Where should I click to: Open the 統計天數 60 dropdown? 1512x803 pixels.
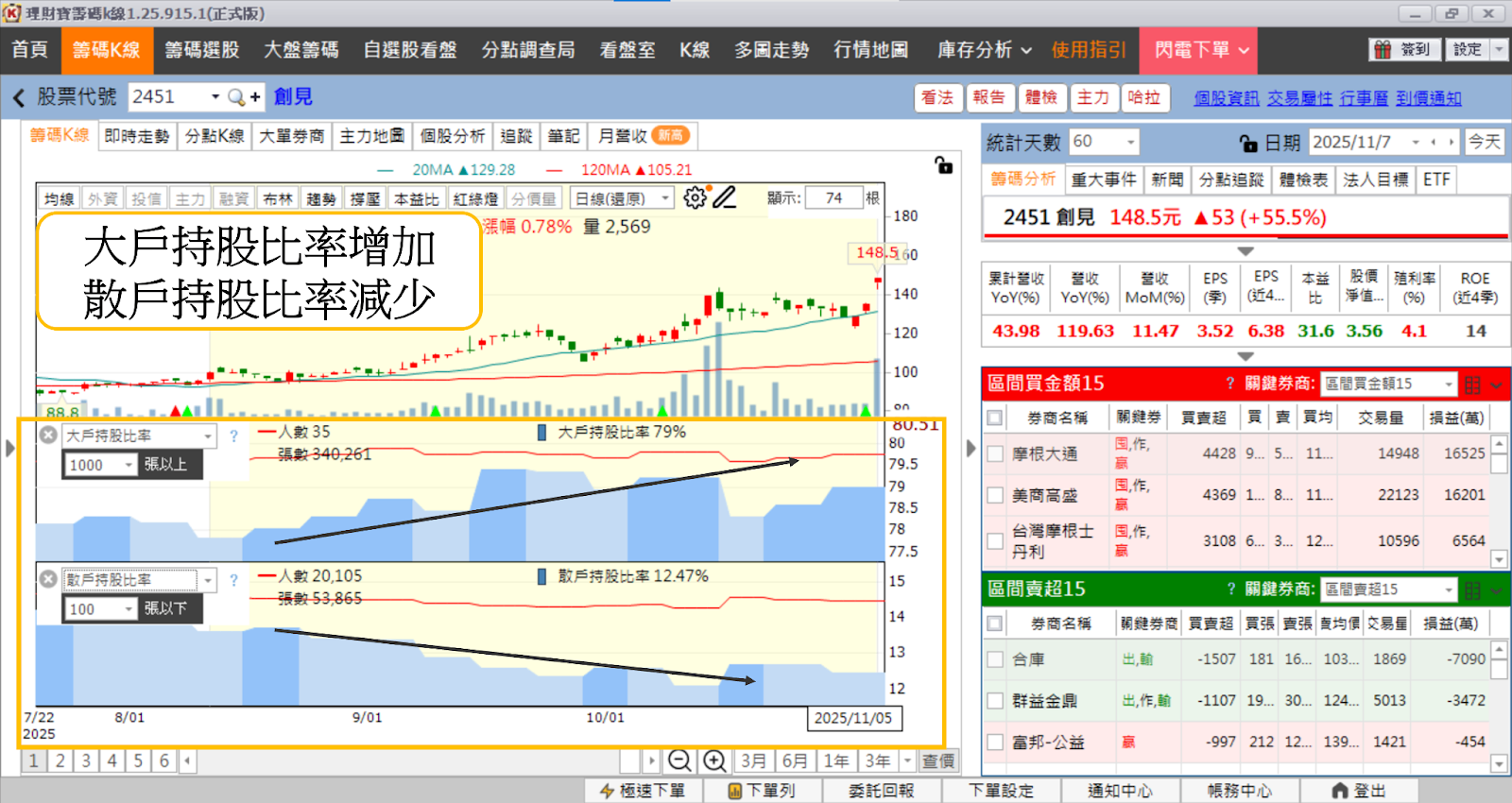1130,142
